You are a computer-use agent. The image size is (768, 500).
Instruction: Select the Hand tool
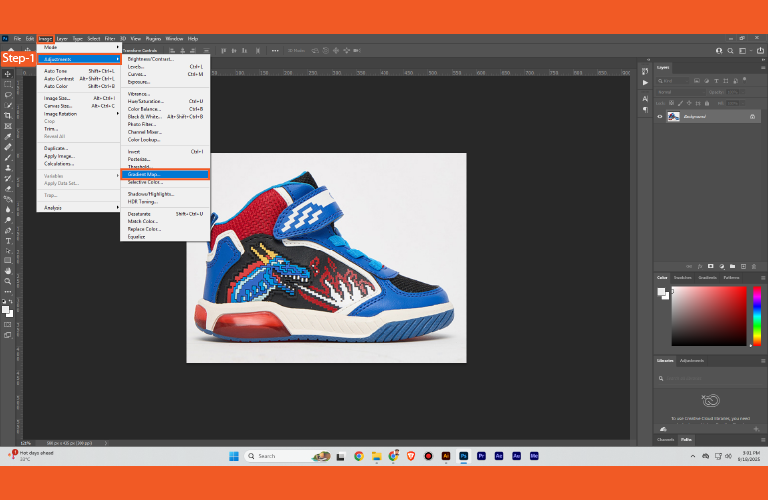[8, 271]
